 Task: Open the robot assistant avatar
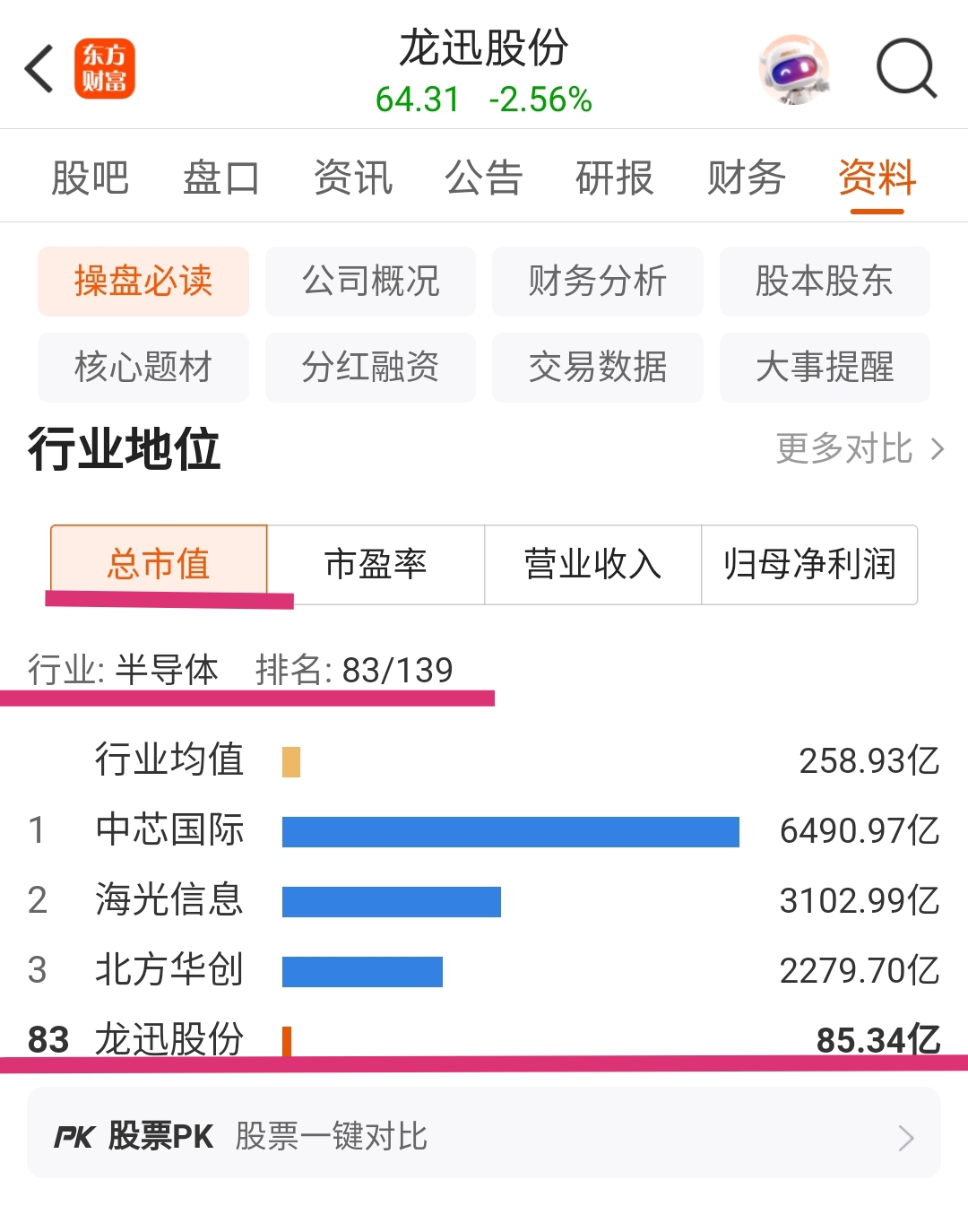pyautogui.click(x=793, y=70)
